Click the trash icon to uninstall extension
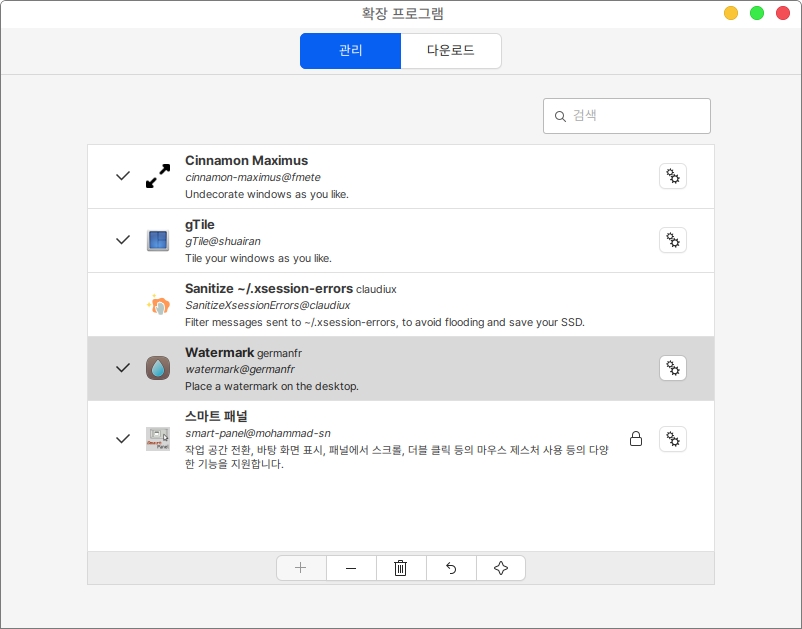The width and height of the screenshot is (802, 629). pos(401,568)
